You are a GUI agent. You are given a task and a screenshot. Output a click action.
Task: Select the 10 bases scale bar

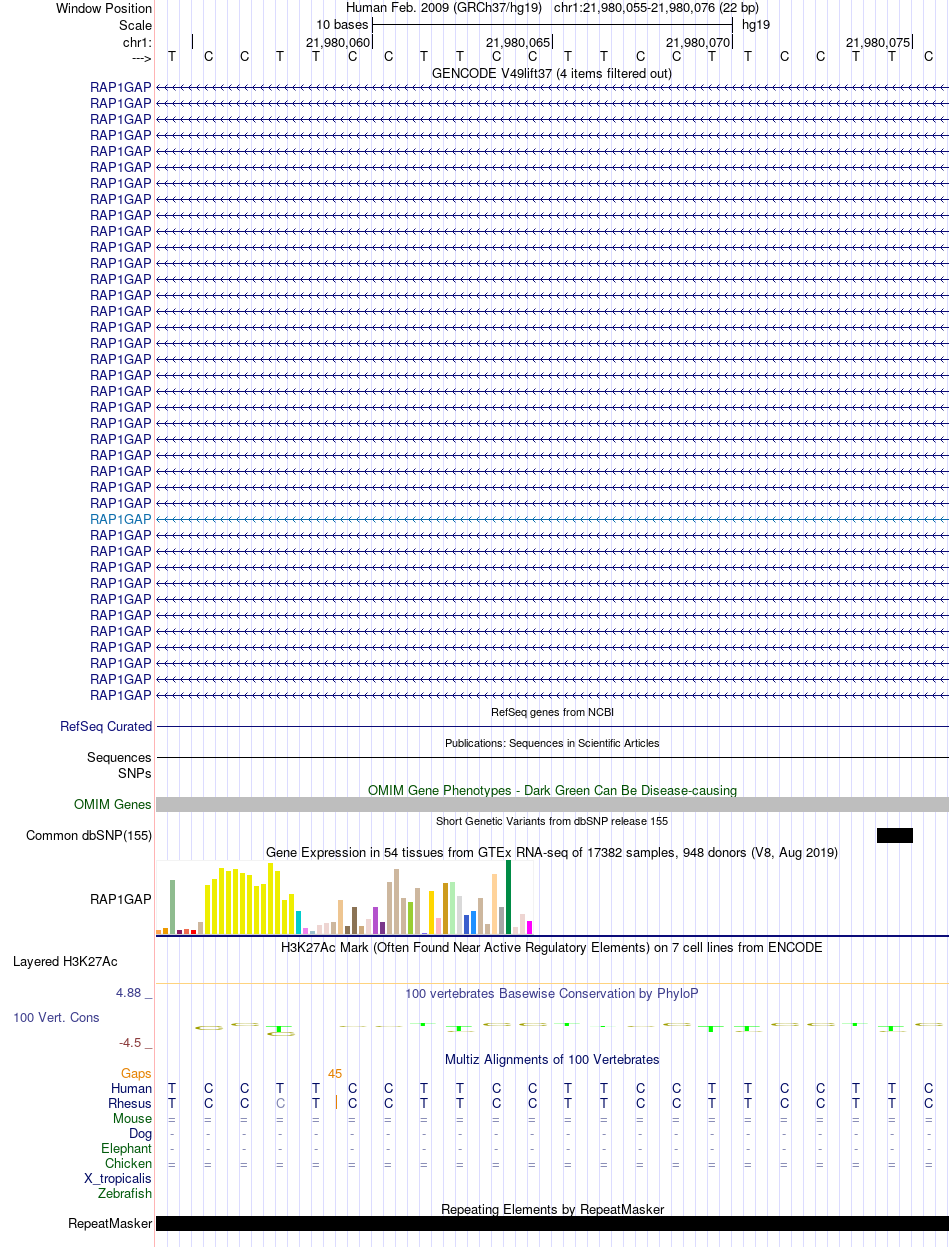(x=553, y=24)
